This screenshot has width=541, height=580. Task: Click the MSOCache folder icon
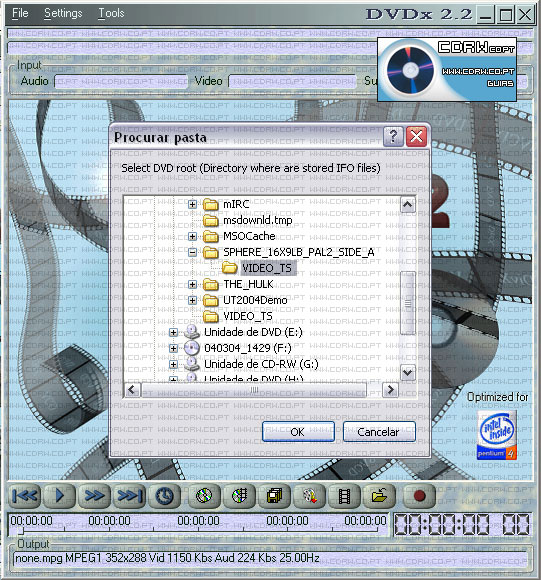click(x=211, y=236)
